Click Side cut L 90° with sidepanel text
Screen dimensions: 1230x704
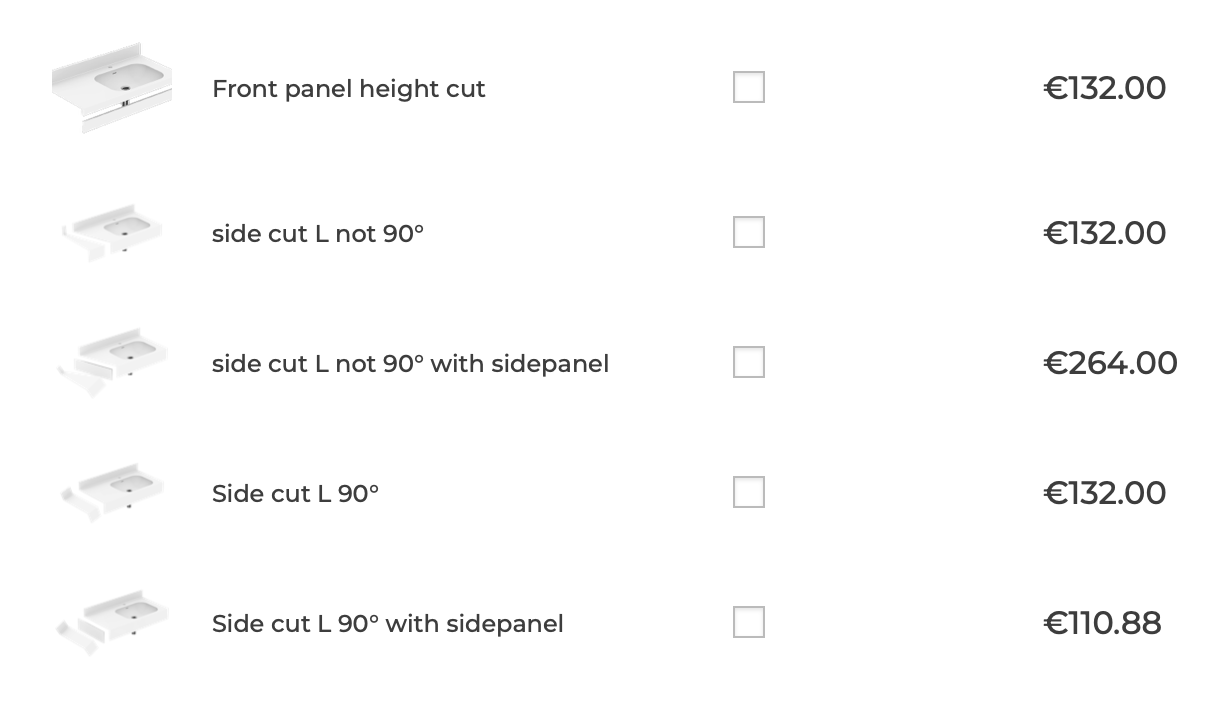[x=387, y=624]
